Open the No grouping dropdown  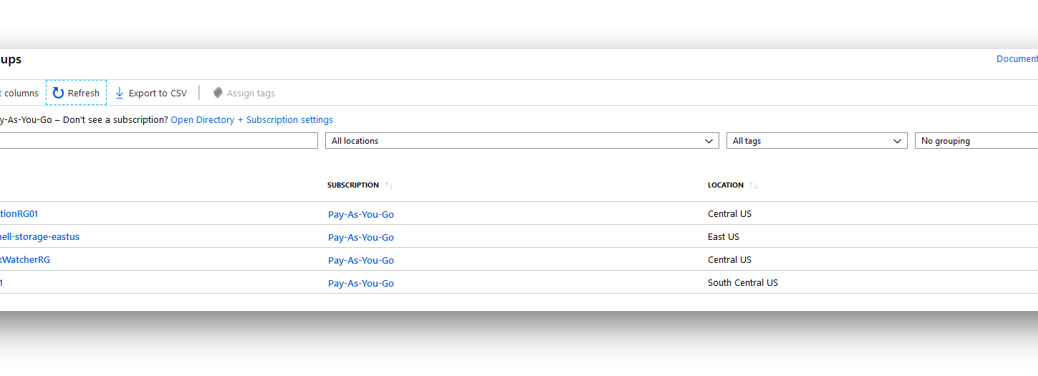click(976, 140)
